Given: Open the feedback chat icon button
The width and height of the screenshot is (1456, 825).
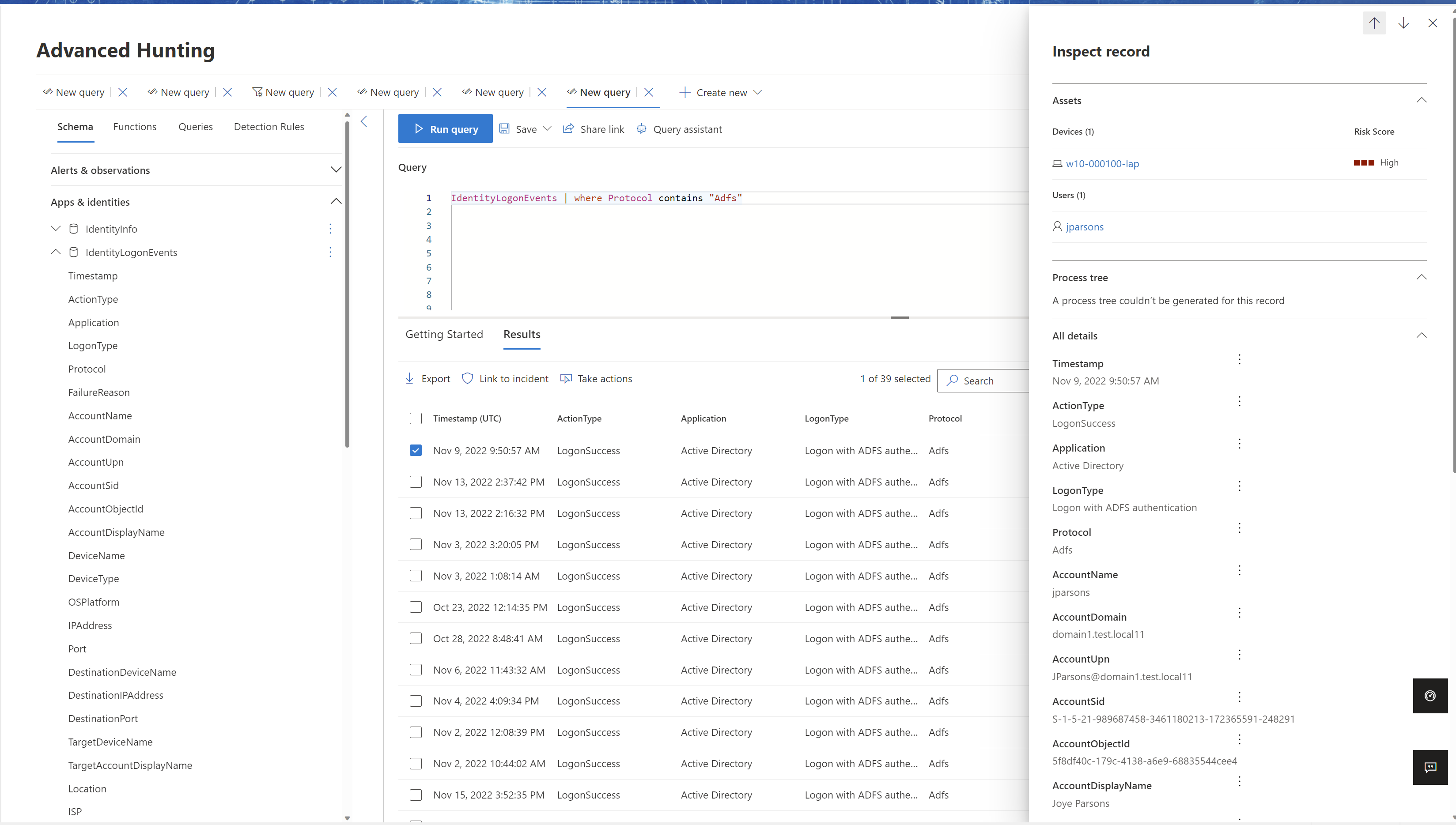Looking at the screenshot, I should pyautogui.click(x=1430, y=767).
